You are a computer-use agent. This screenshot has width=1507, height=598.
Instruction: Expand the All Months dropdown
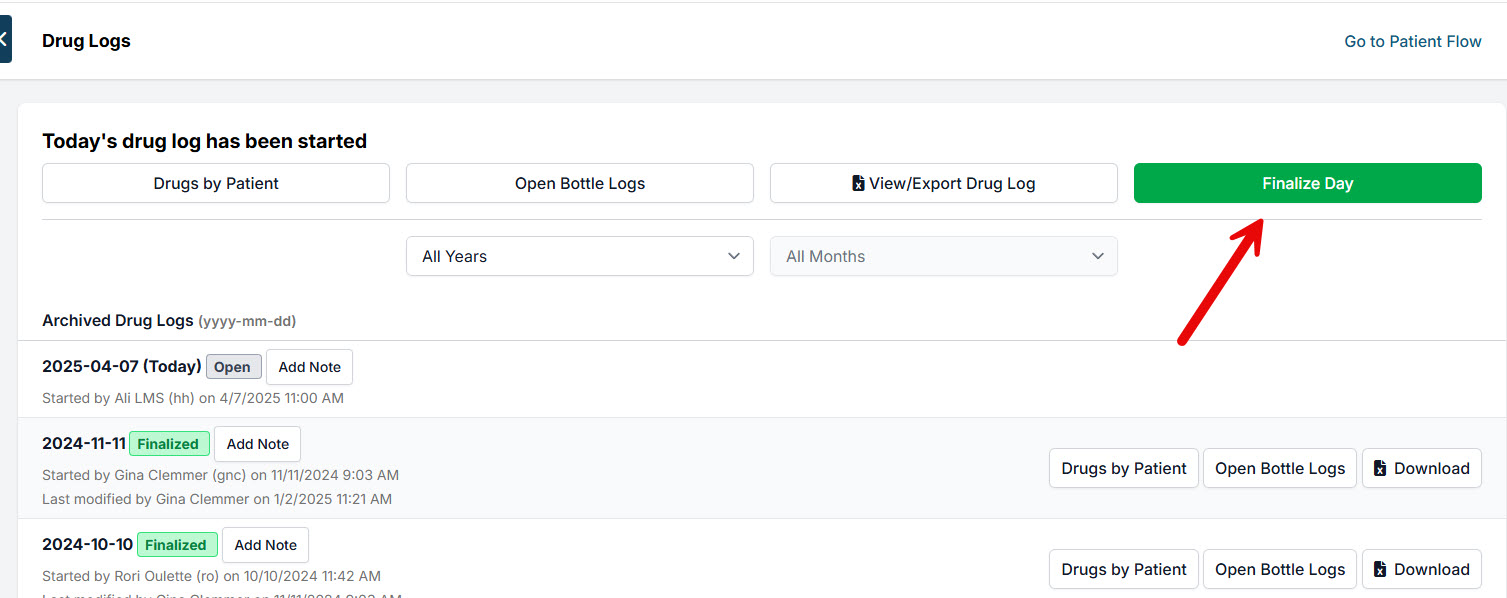943,256
